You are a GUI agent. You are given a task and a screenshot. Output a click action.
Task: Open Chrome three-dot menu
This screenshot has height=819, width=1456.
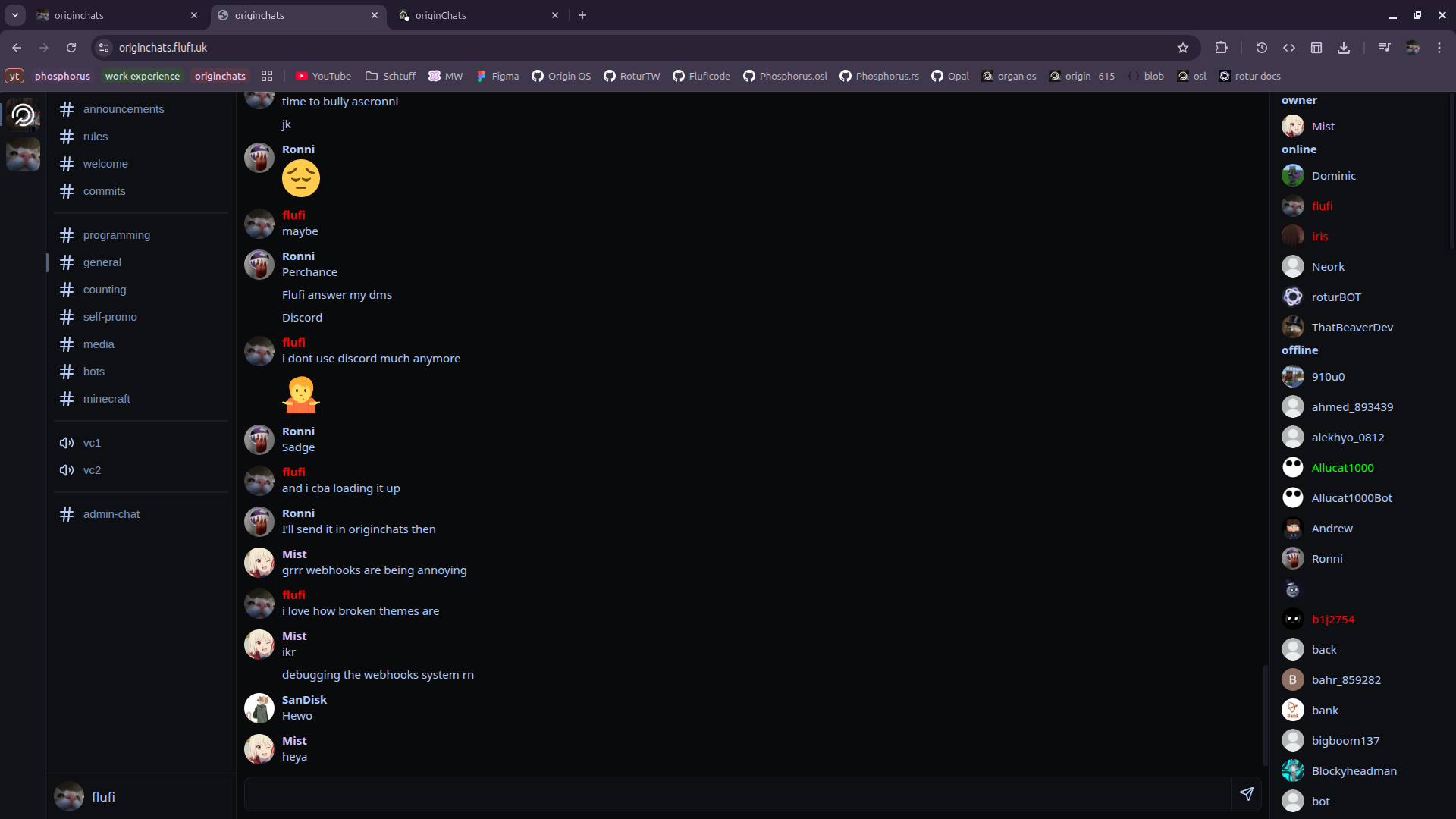pos(1439,48)
